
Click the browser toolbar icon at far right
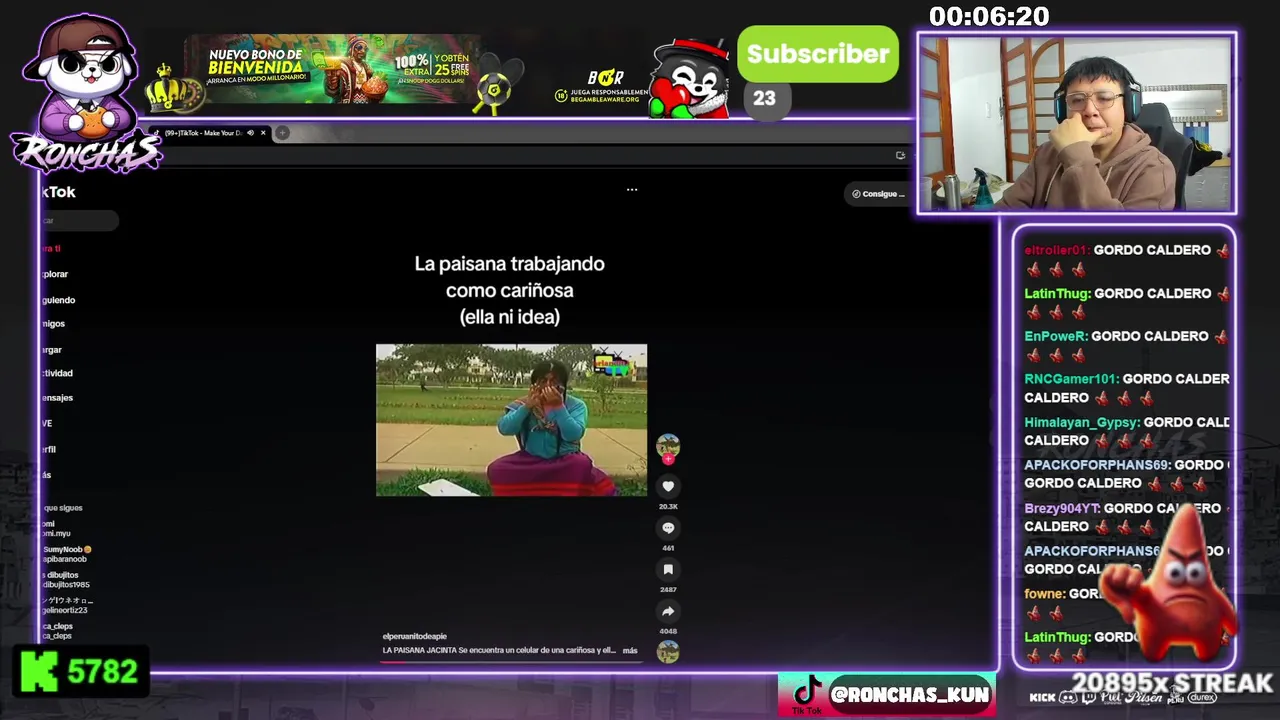[900, 155]
